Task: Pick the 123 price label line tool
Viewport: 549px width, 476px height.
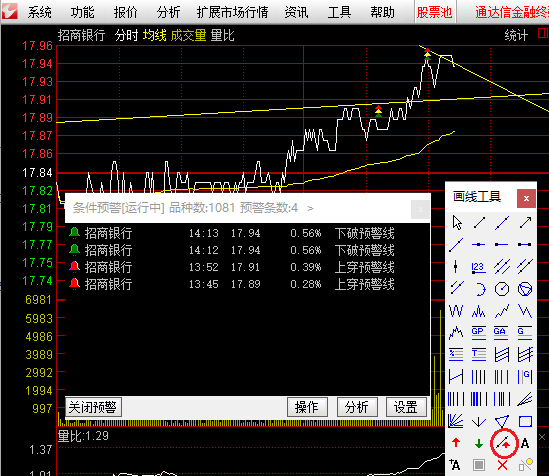Action: (x=478, y=267)
